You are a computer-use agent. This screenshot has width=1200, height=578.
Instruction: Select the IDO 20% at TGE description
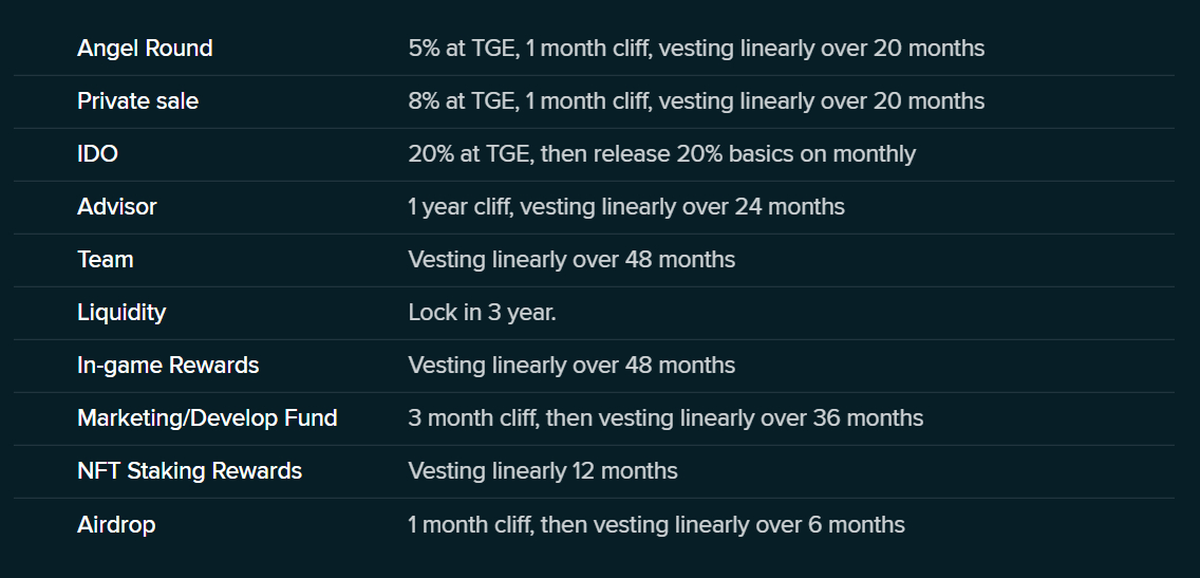point(661,154)
